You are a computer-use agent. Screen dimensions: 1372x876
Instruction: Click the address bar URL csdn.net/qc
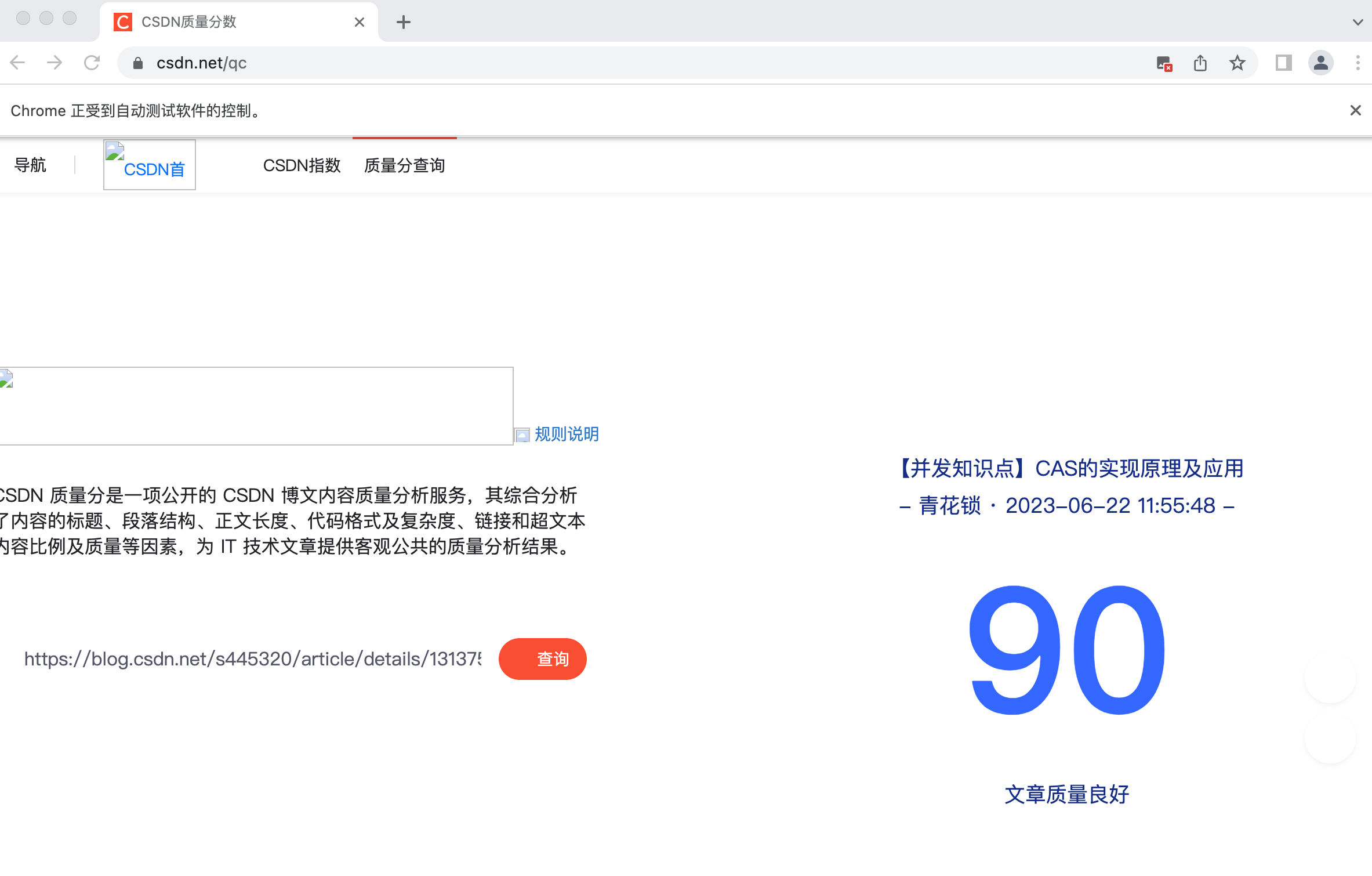pyautogui.click(x=202, y=63)
